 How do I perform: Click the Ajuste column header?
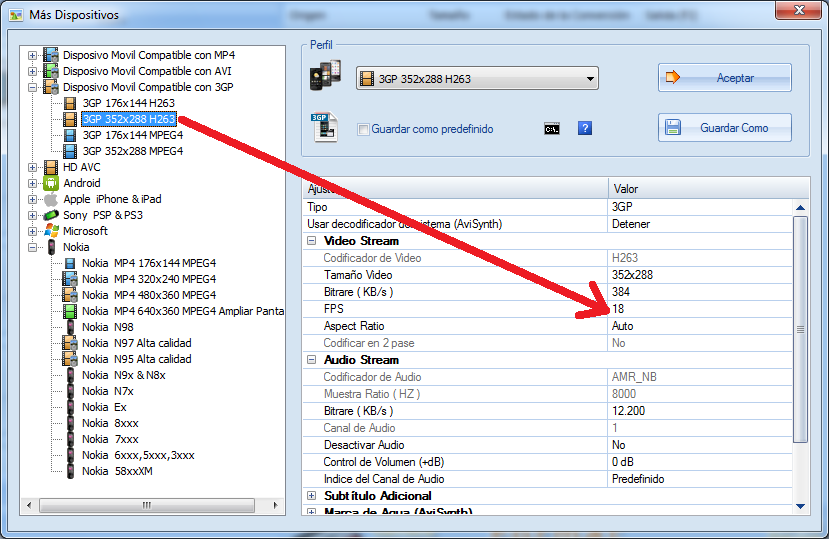click(x=455, y=188)
